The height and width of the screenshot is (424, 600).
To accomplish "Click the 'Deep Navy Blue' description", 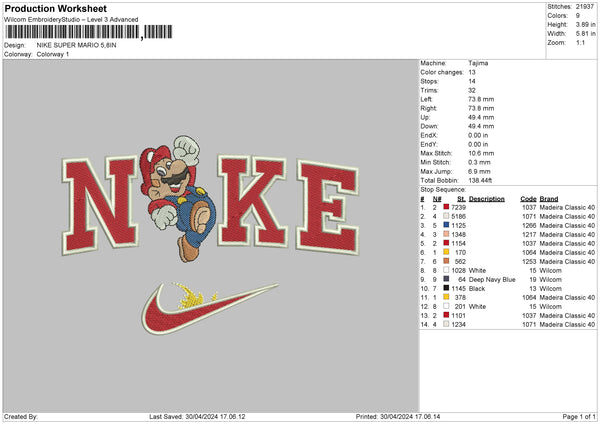I will click(492, 279).
